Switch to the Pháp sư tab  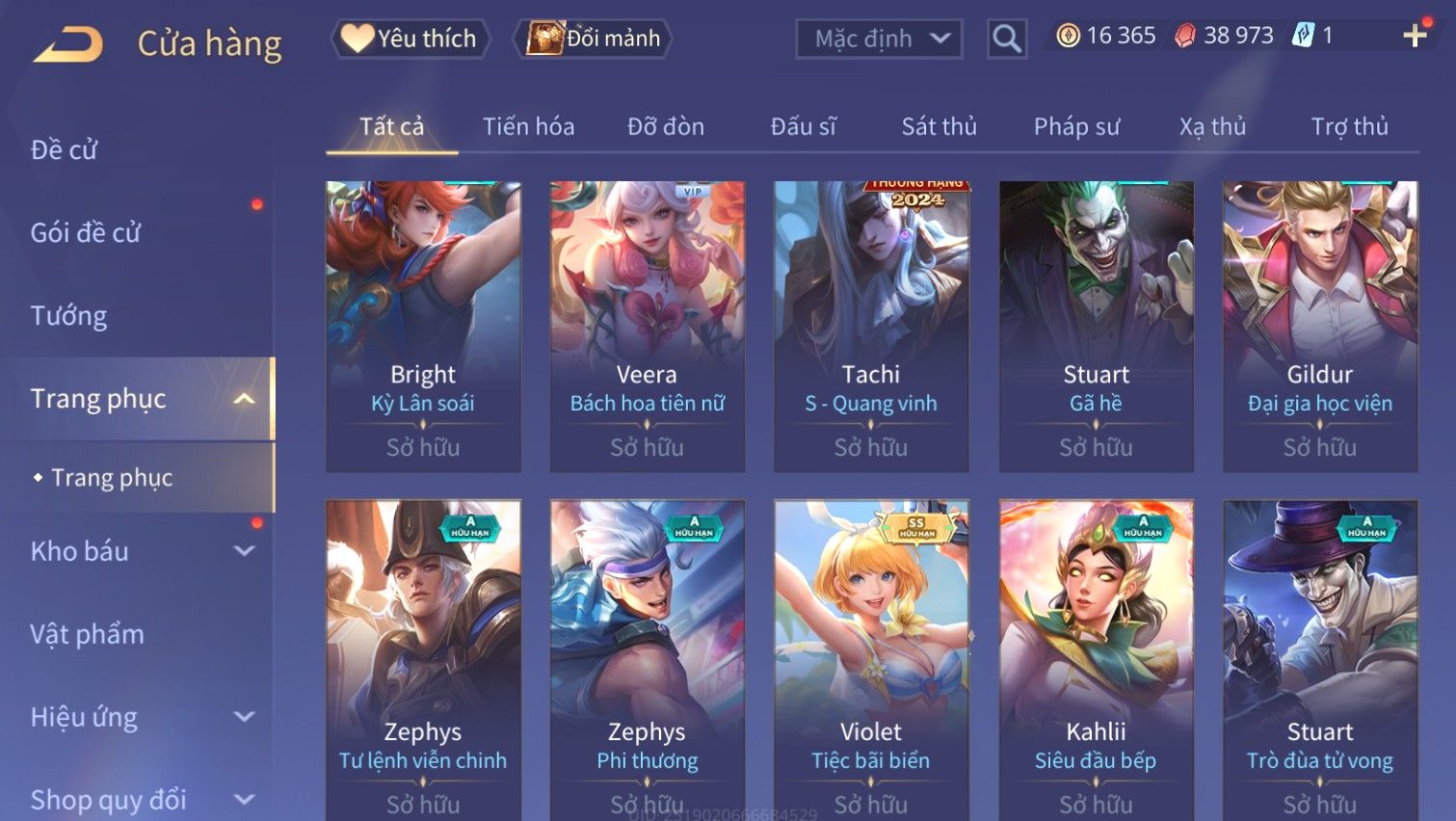pyautogui.click(x=1076, y=126)
